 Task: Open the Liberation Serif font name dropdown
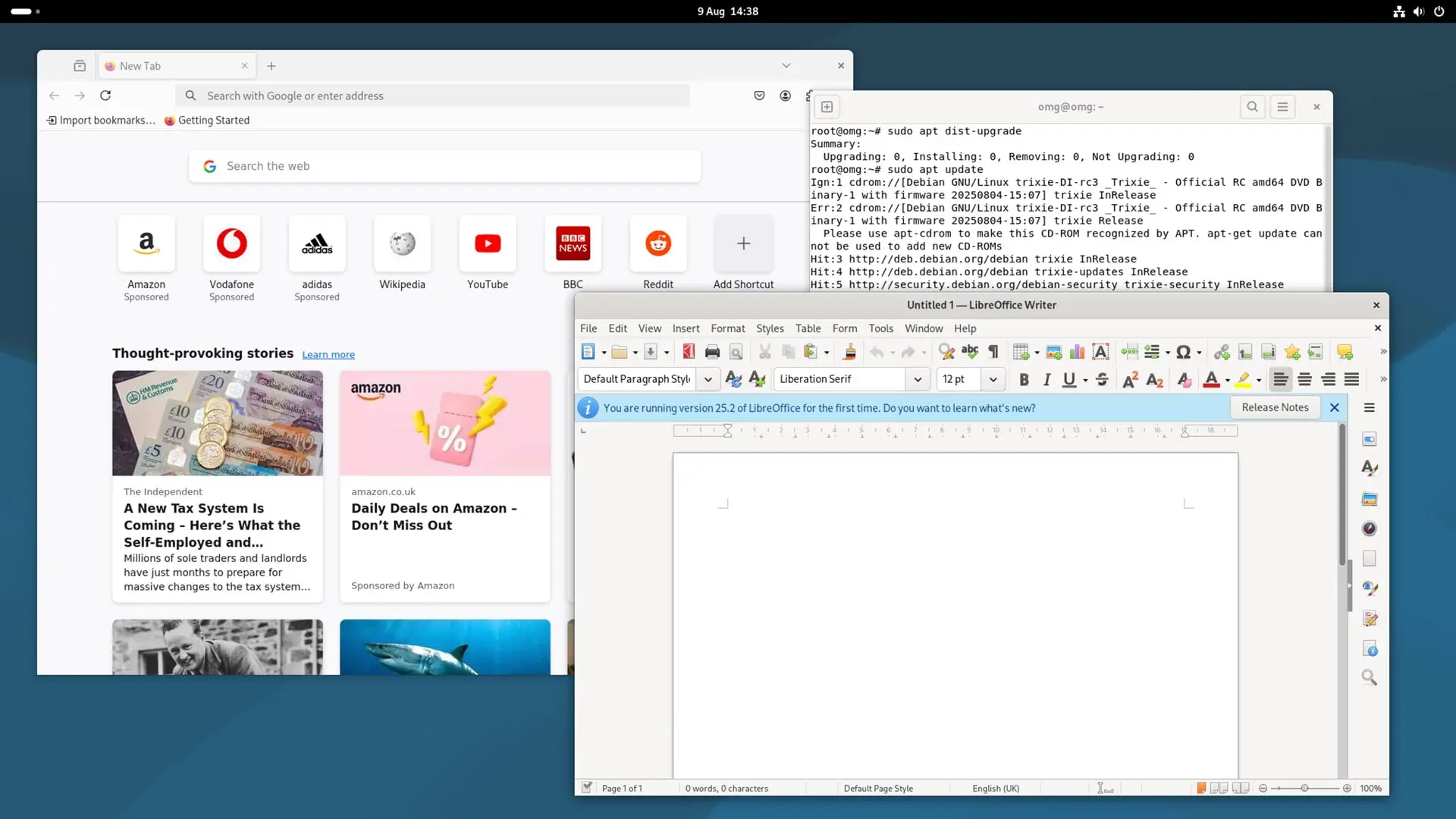pyautogui.click(x=918, y=379)
